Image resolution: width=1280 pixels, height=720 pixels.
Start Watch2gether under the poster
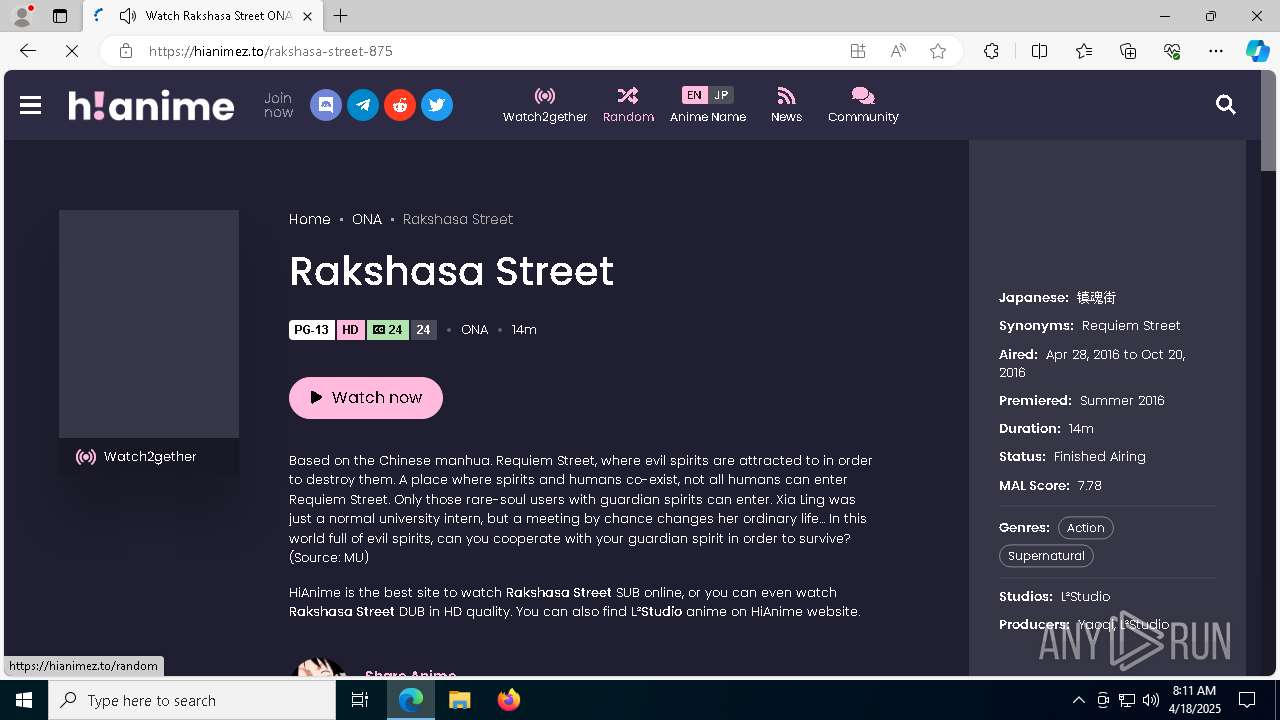pos(149,457)
